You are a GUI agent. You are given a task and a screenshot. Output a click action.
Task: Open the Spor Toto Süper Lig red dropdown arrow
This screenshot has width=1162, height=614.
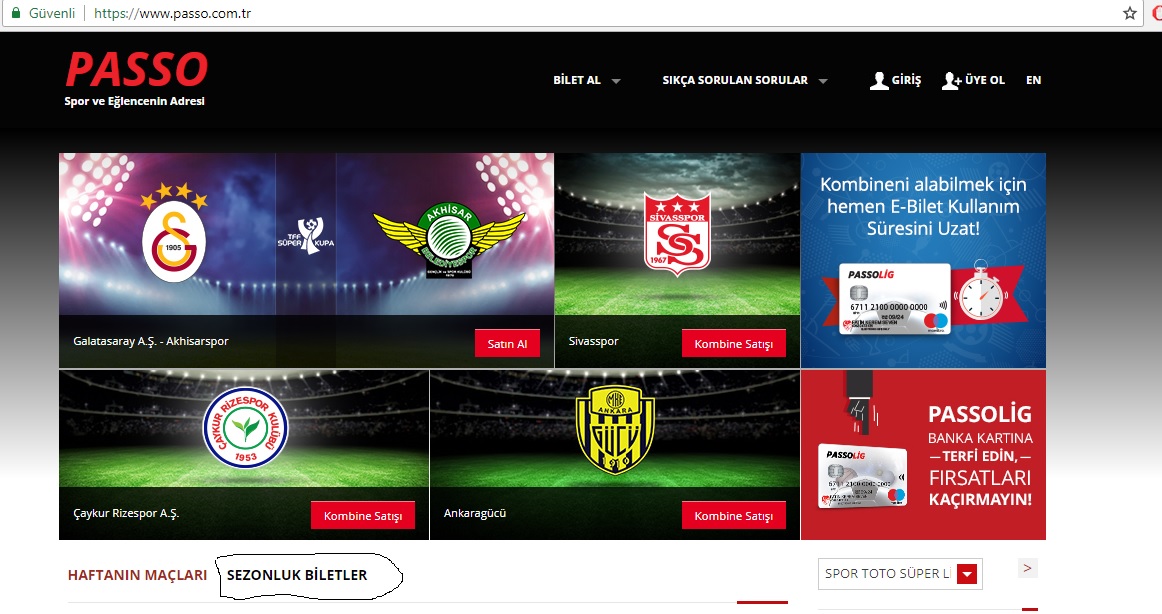[967, 574]
